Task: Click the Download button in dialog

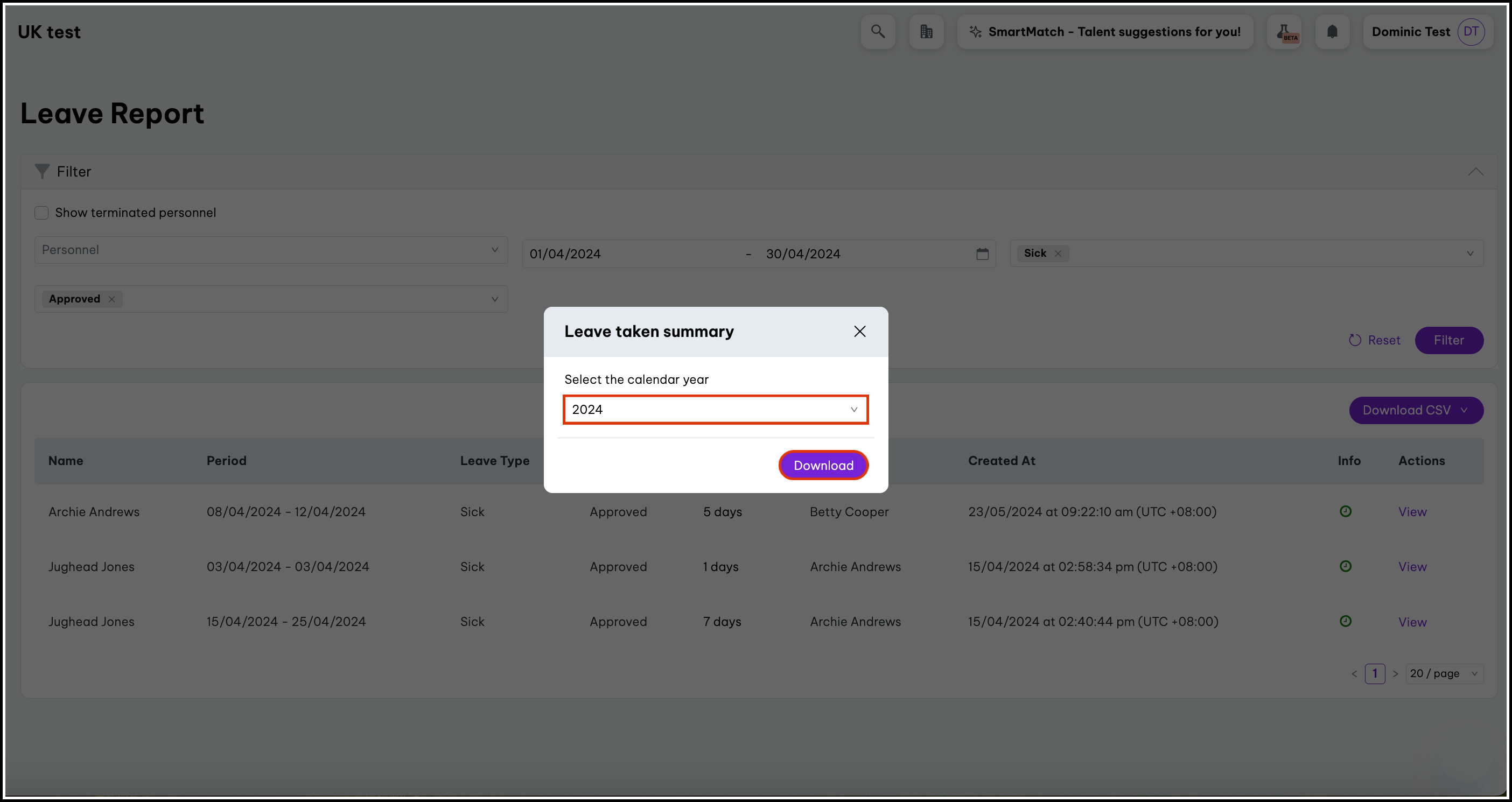Action: click(823, 465)
